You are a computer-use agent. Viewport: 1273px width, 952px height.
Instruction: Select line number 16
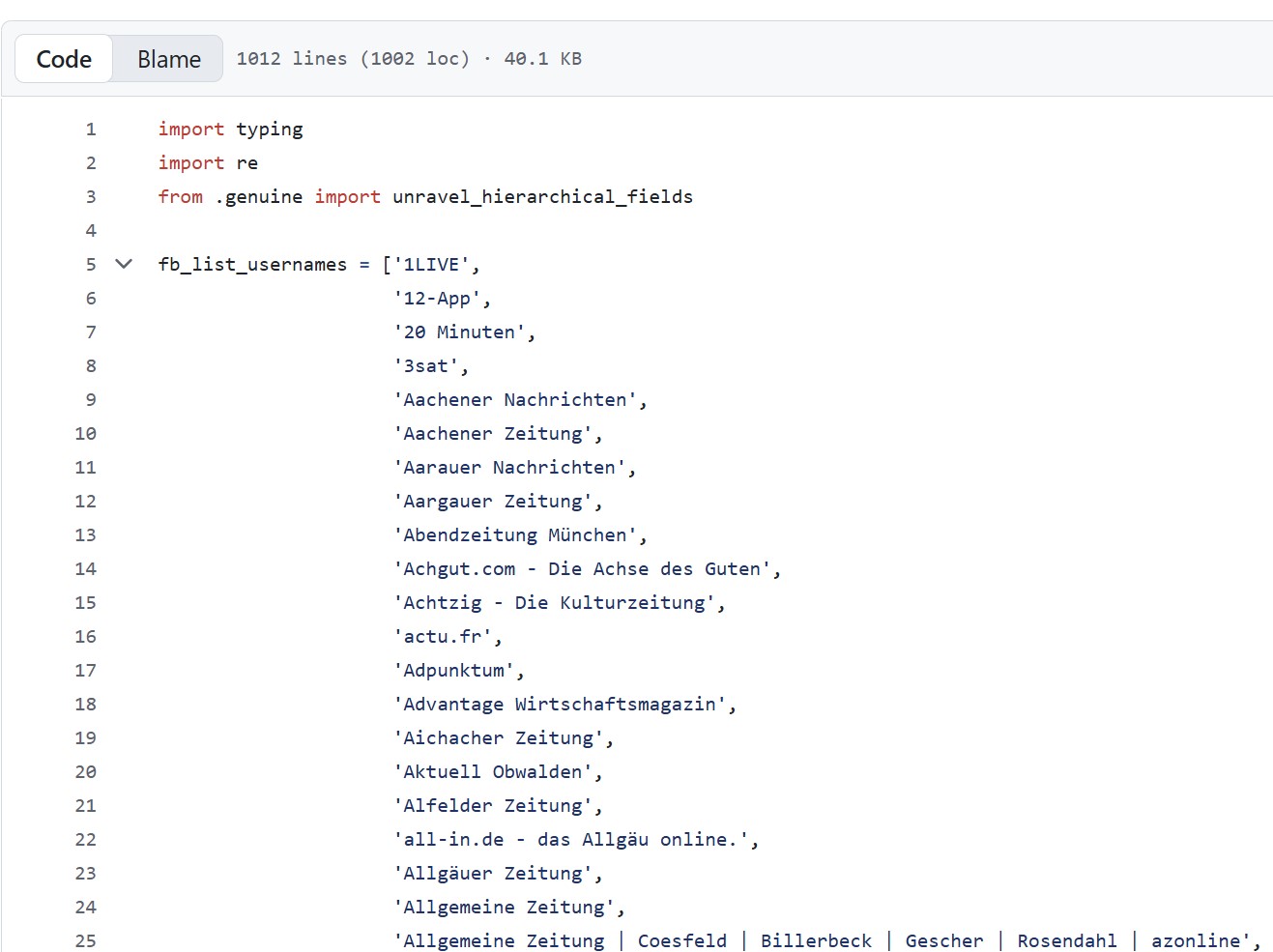(x=86, y=637)
